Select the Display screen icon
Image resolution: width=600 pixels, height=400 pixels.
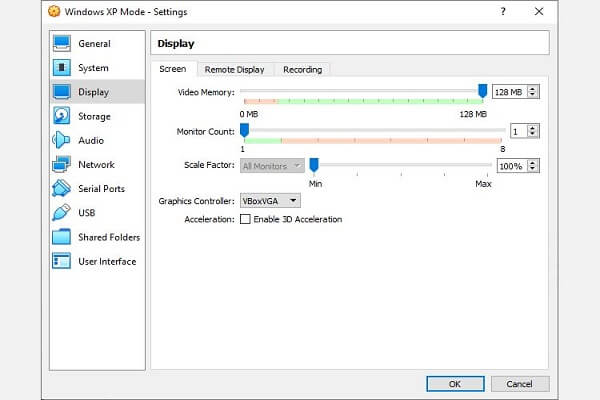[62, 92]
